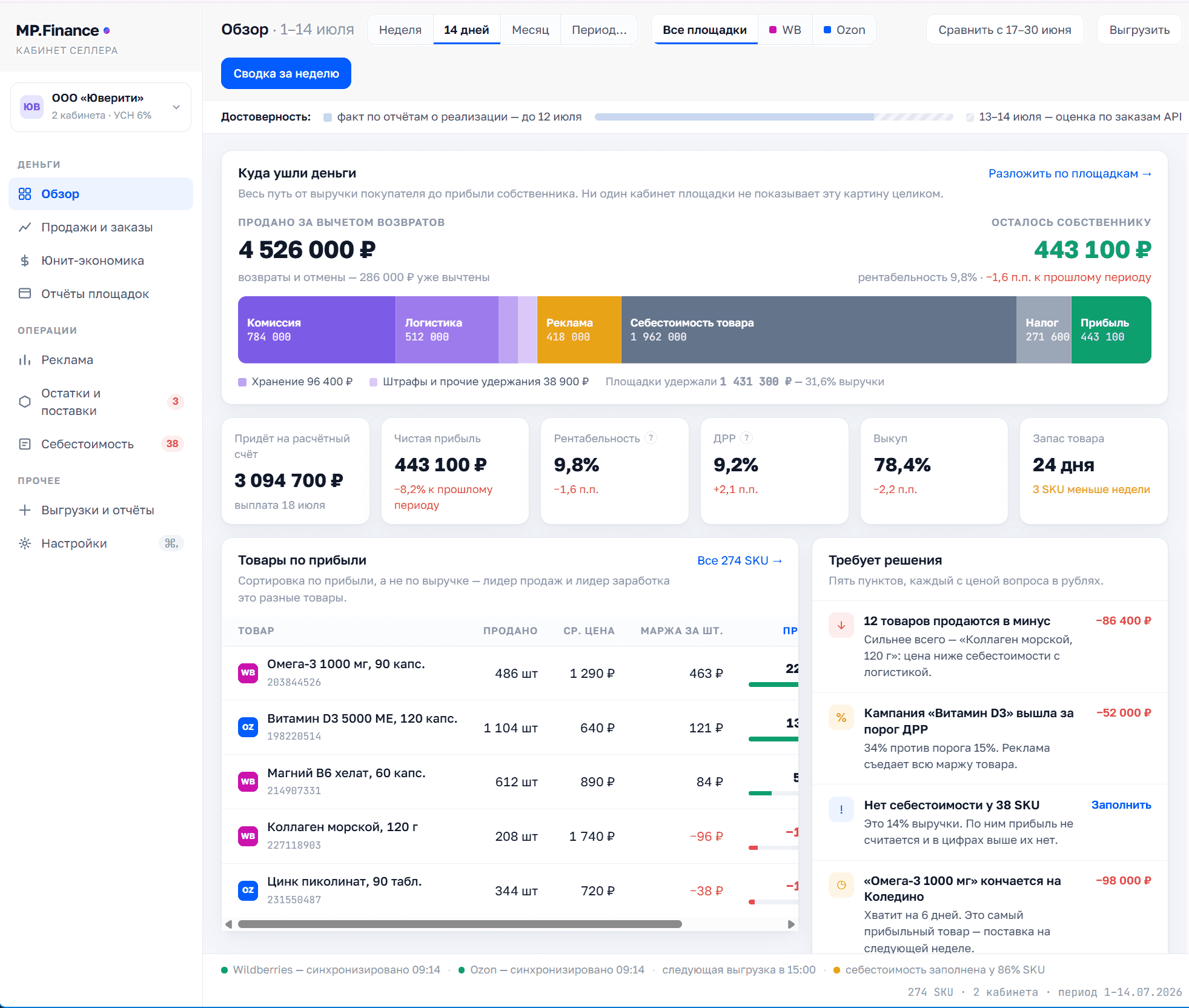Image resolution: width=1189 pixels, height=1008 pixels.
Task: Open the Обзор grid icon in sidebar
Action: click(x=25, y=194)
